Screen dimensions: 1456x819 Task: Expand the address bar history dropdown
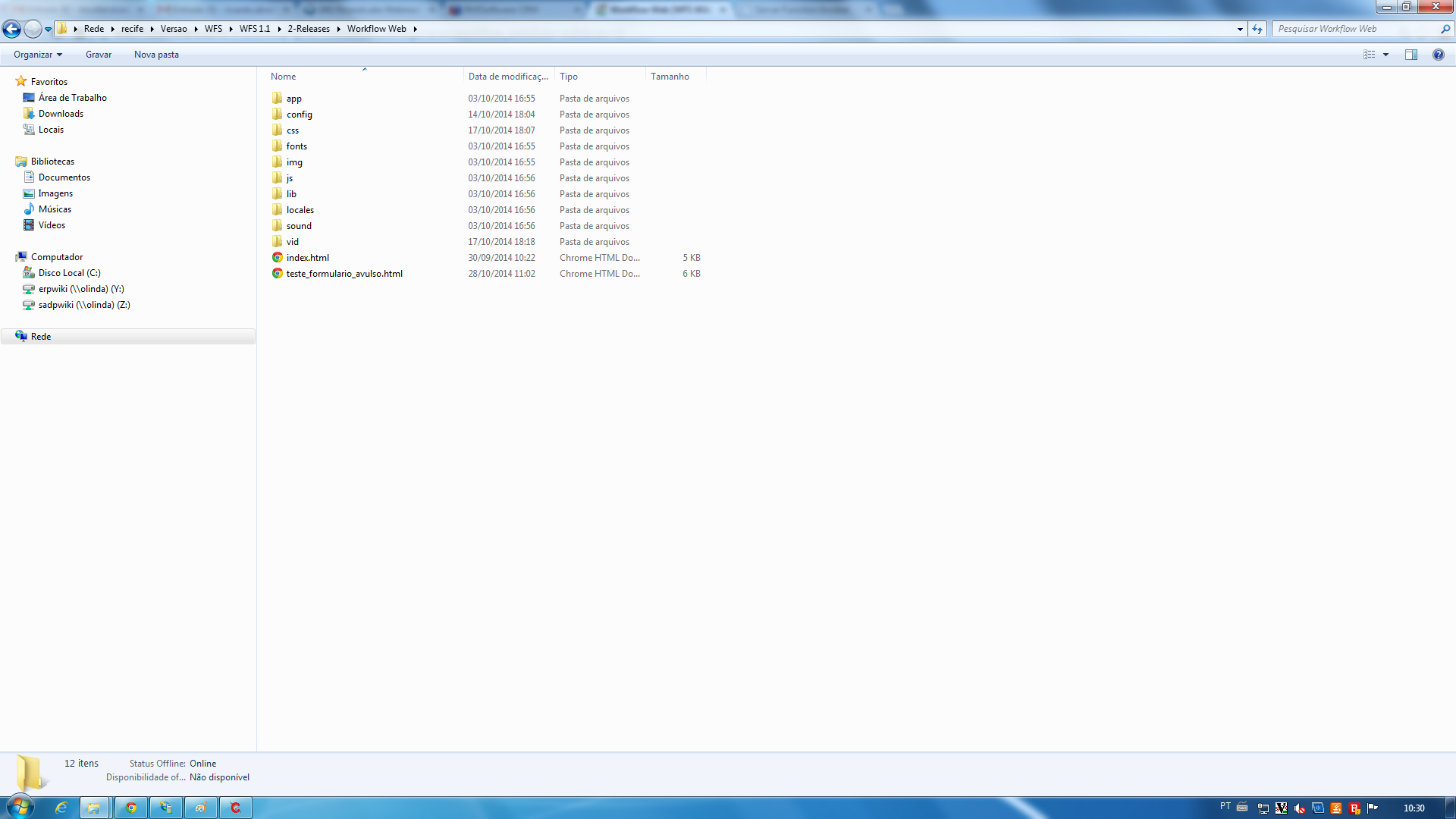[x=1240, y=29]
